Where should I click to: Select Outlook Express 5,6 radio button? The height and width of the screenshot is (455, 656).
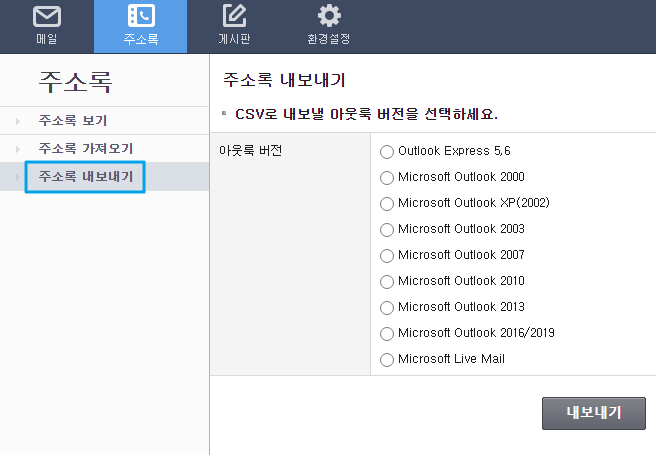387,151
